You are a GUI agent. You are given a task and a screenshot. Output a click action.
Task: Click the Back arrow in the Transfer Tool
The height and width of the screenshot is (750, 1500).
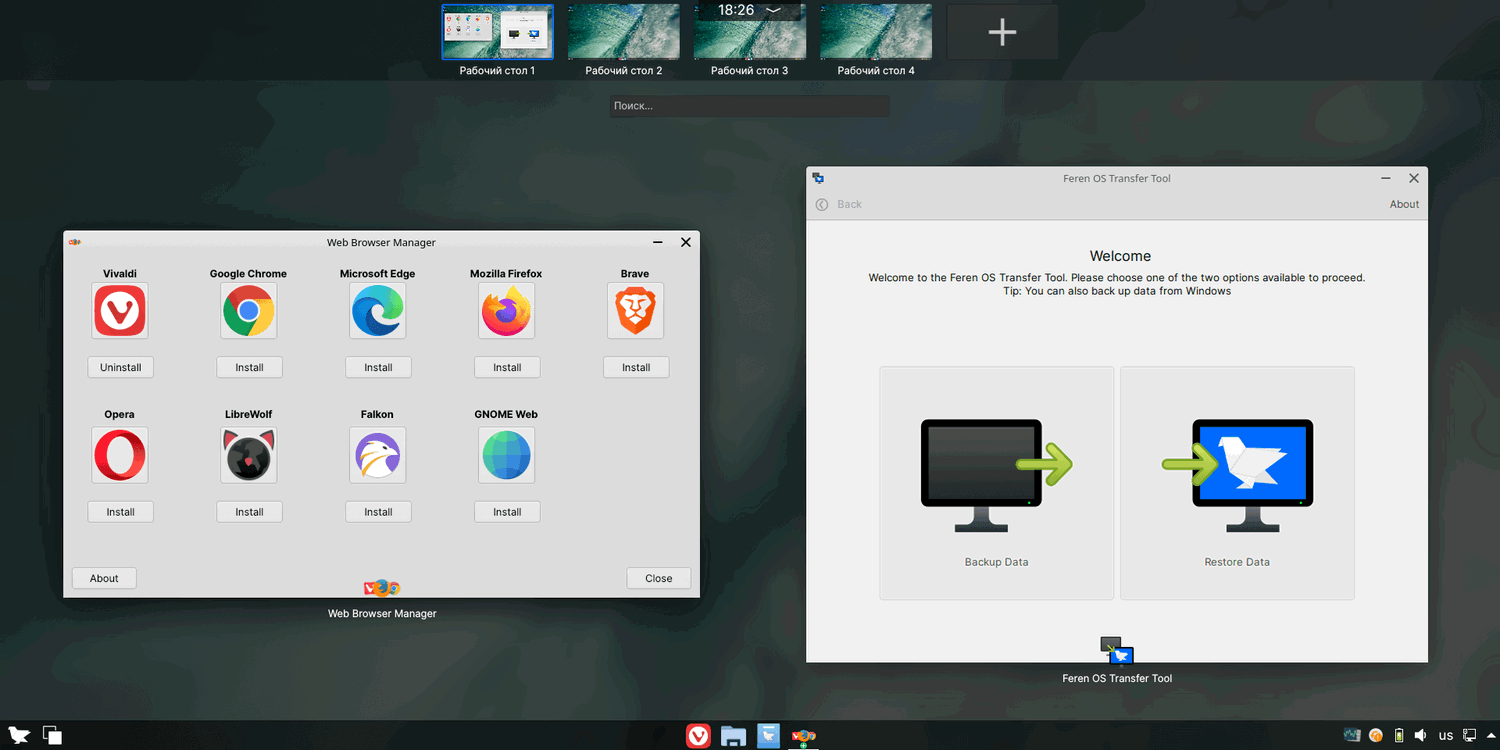[x=822, y=204]
